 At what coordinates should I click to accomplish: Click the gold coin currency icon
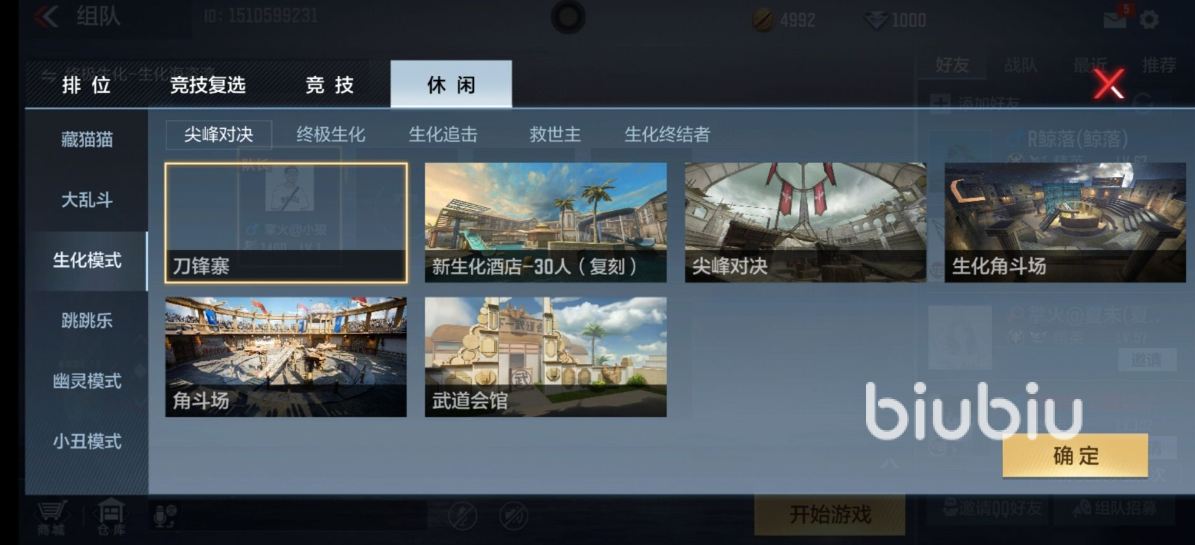tap(762, 20)
